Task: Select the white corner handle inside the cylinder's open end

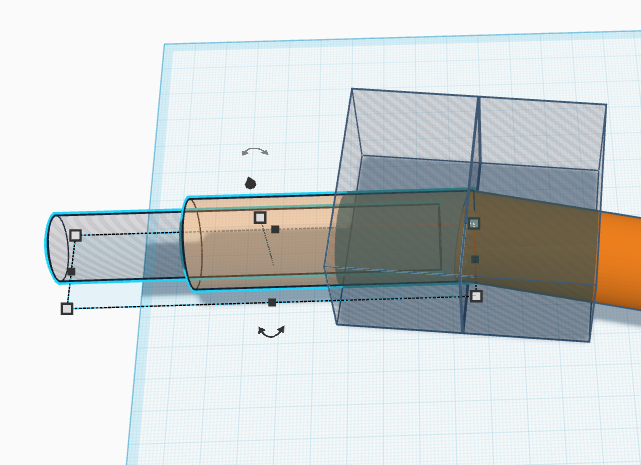Action: coord(75,235)
